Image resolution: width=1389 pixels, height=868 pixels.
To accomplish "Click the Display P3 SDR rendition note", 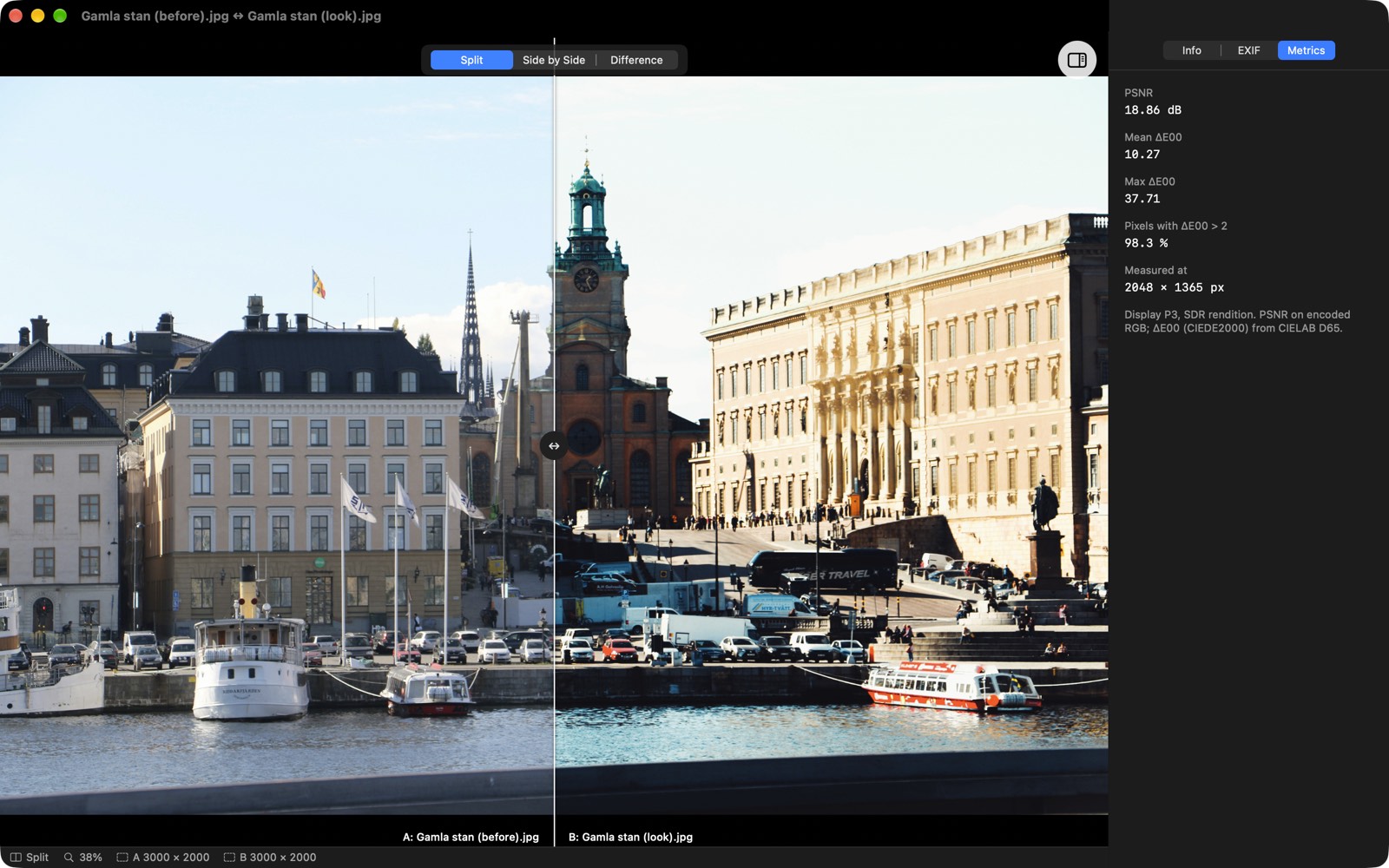I will tap(1237, 321).
